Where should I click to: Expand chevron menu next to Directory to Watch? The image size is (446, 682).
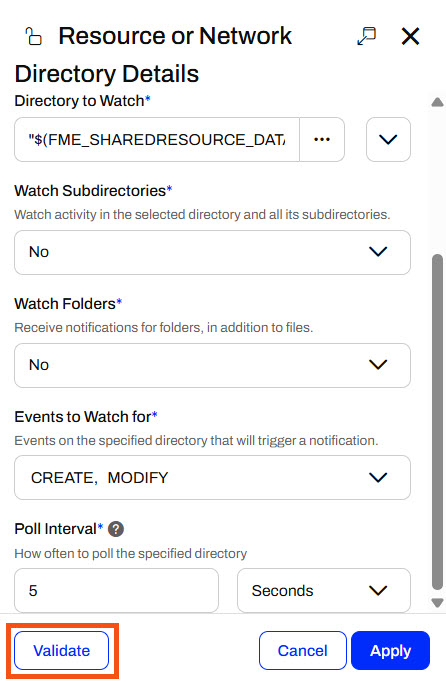[x=388, y=140]
